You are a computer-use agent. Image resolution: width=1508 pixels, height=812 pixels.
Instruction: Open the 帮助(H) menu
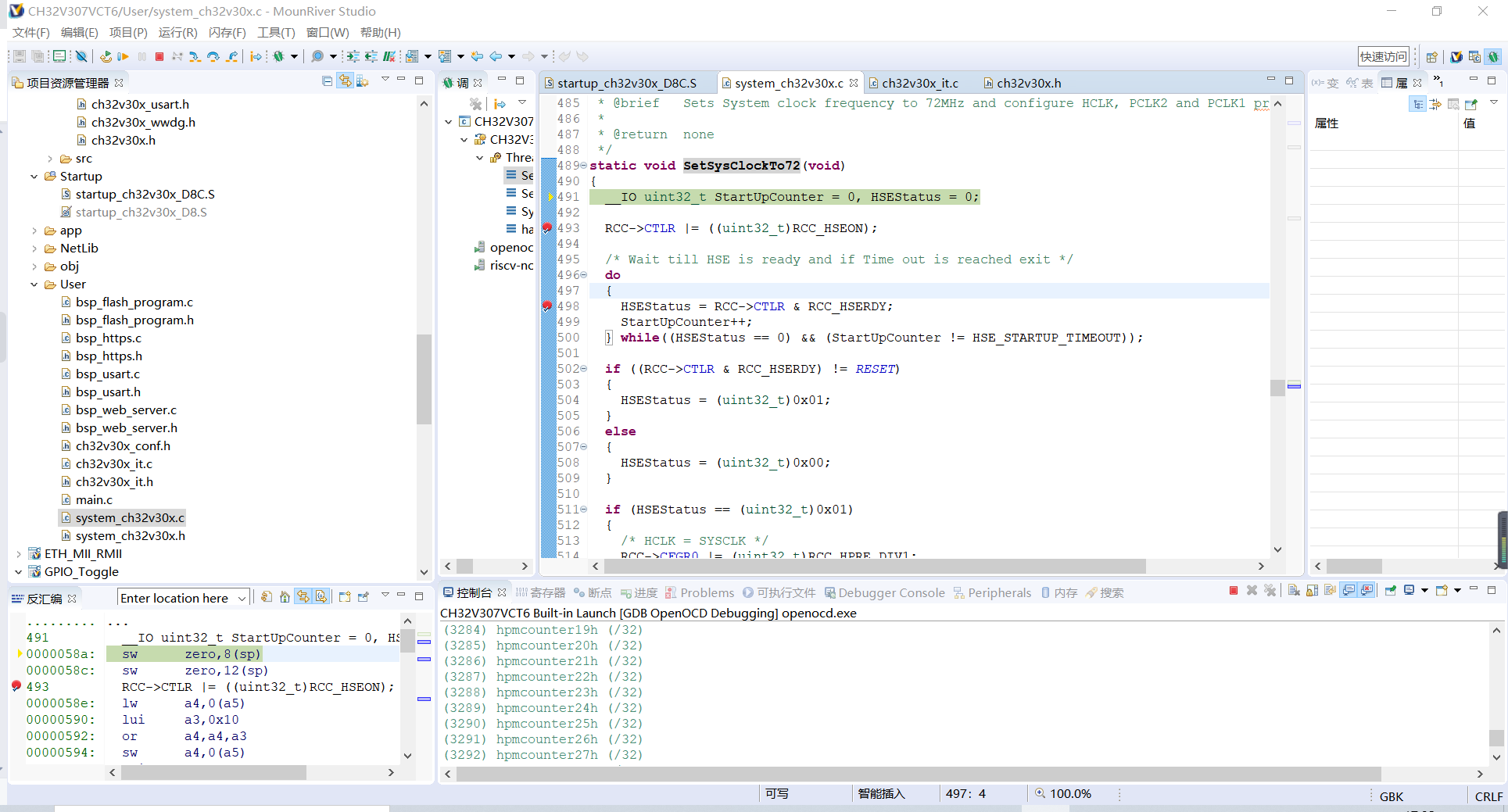(380, 32)
